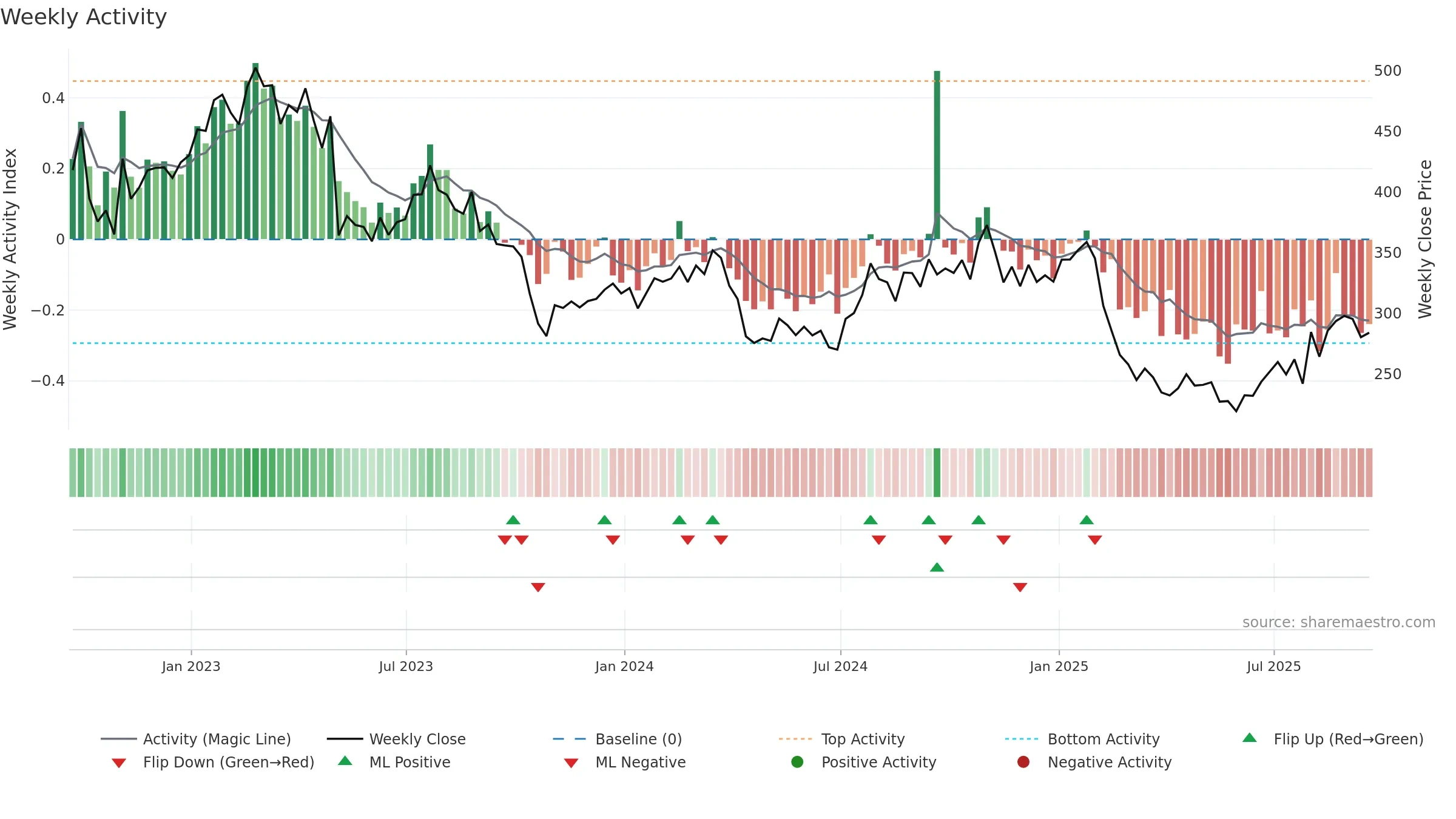This screenshot has height=819, width=1456.
Task: Click the 400 tick on the price axis
Action: [x=1388, y=192]
